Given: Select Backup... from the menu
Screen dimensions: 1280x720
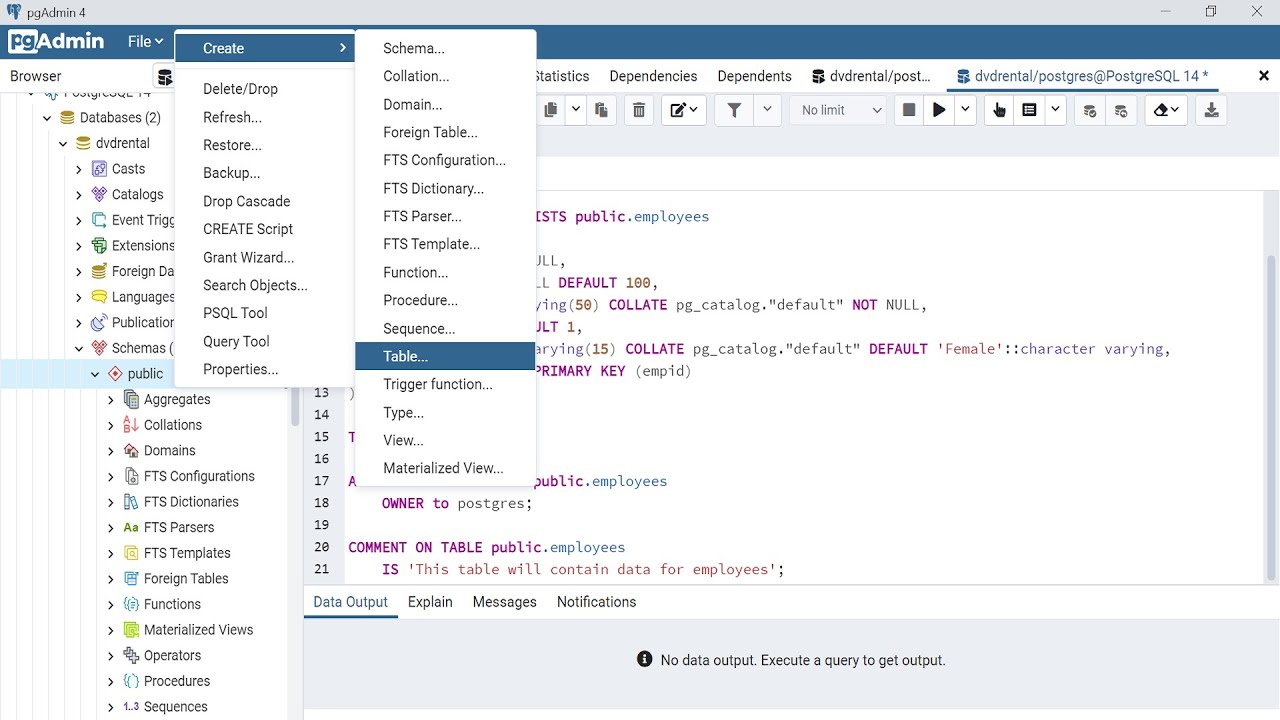Looking at the screenshot, I should (x=264, y=173).
